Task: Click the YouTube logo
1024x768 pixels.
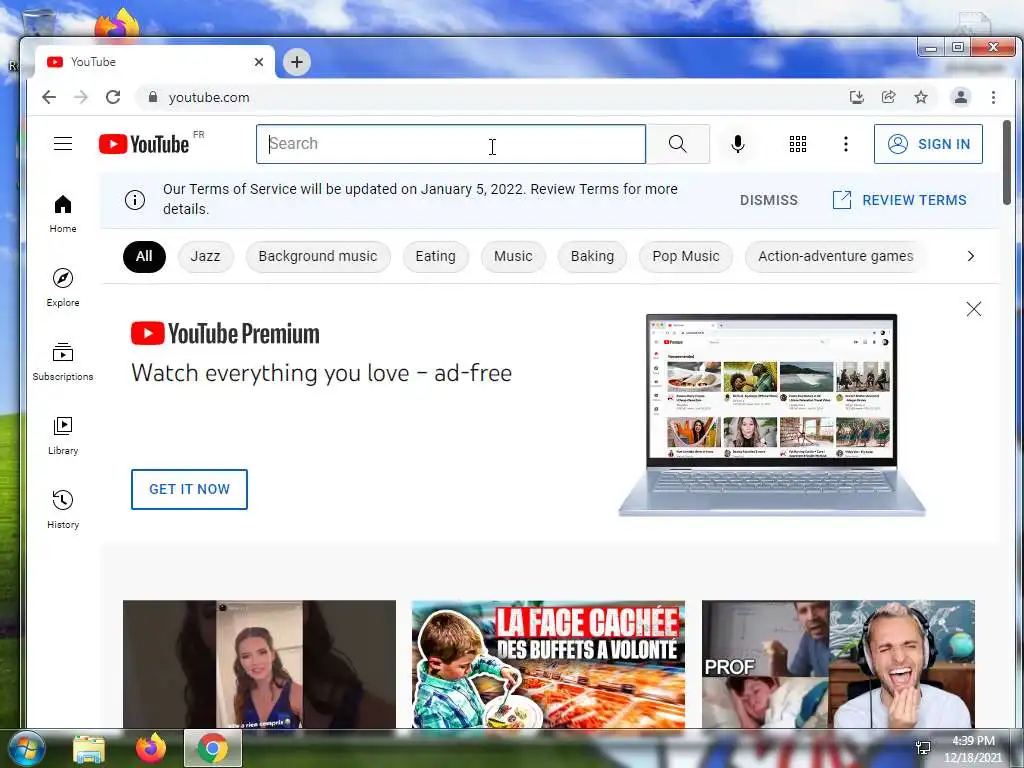Action: [144, 144]
